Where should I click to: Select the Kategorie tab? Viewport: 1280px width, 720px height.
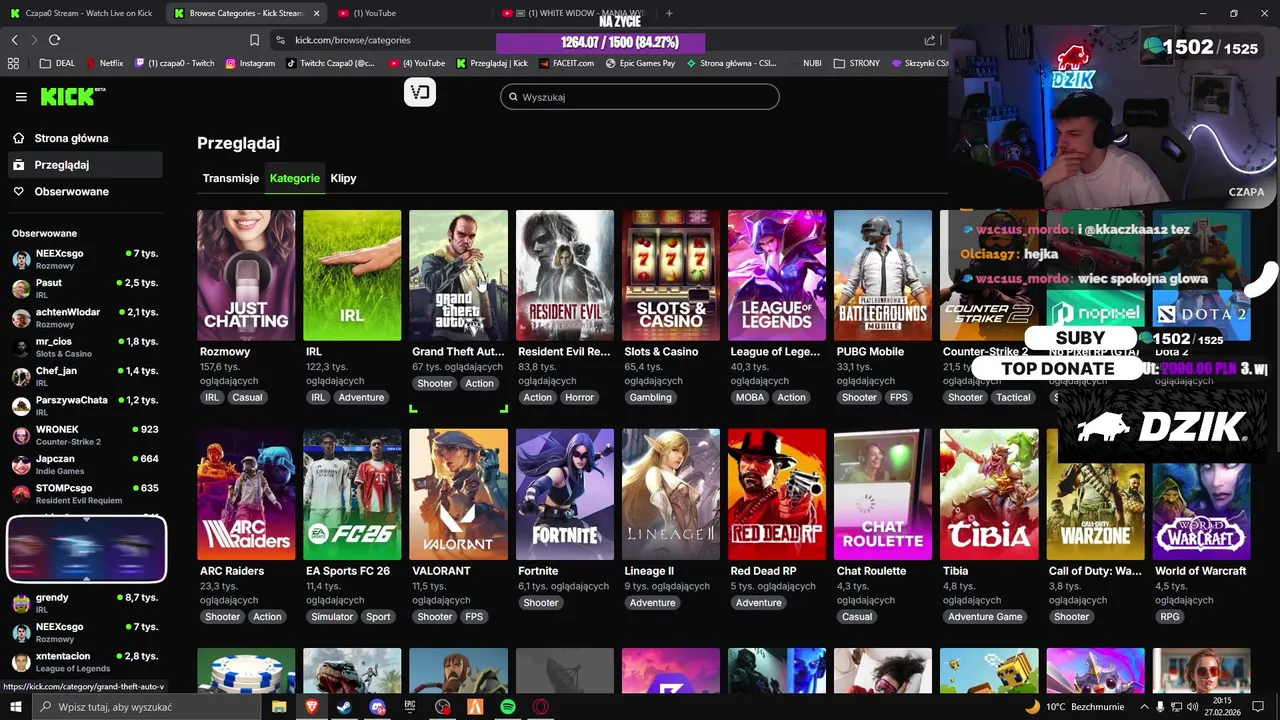click(295, 178)
